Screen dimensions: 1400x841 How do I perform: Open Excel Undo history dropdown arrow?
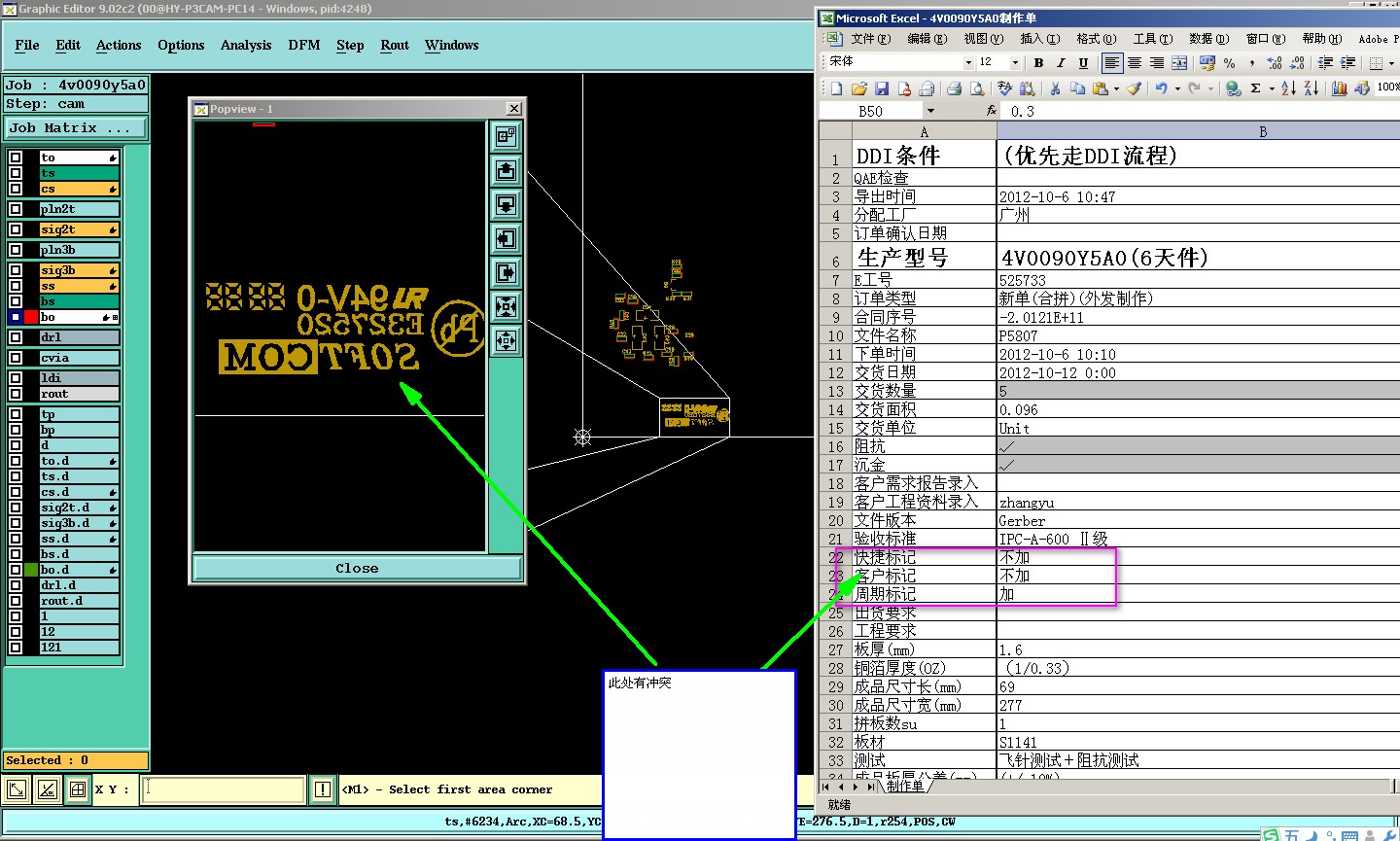coord(1176,88)
